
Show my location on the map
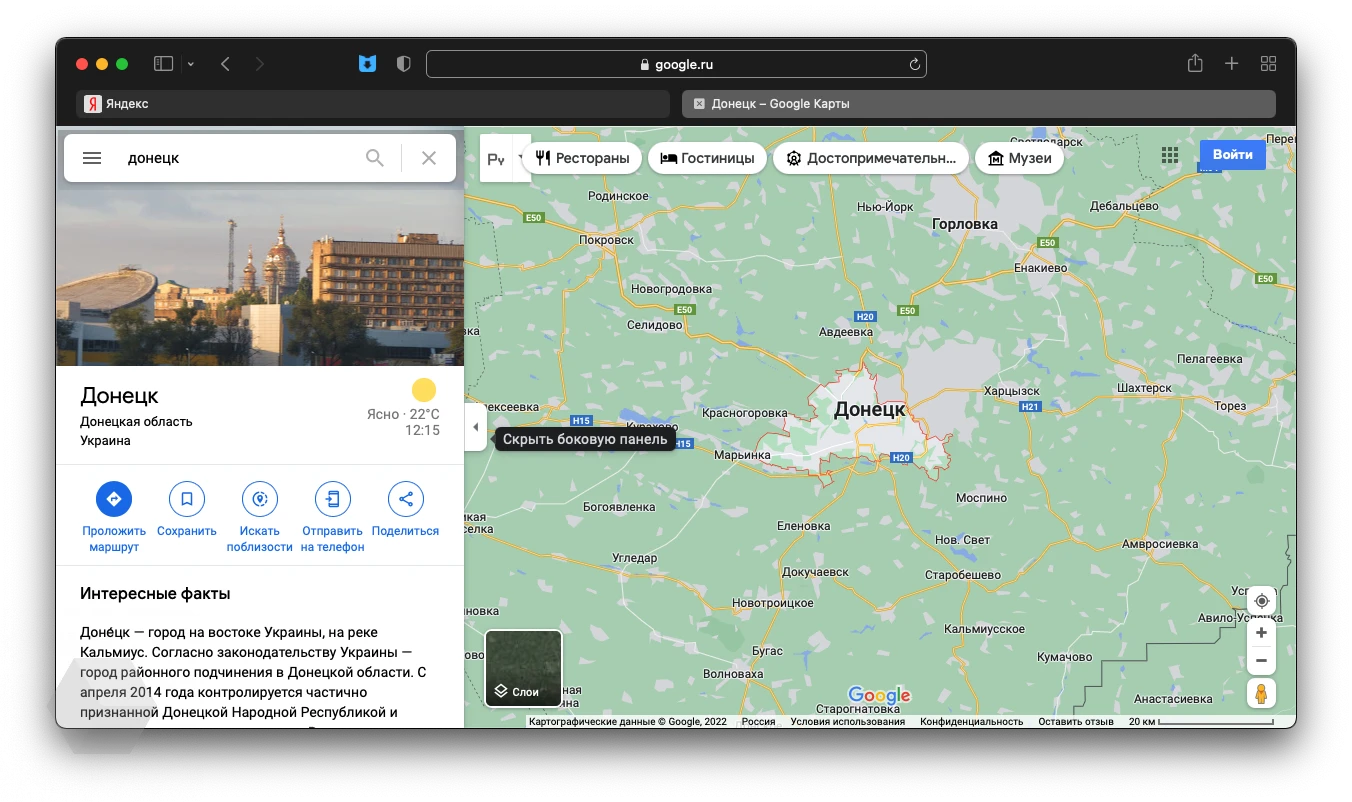[1261, 601]
